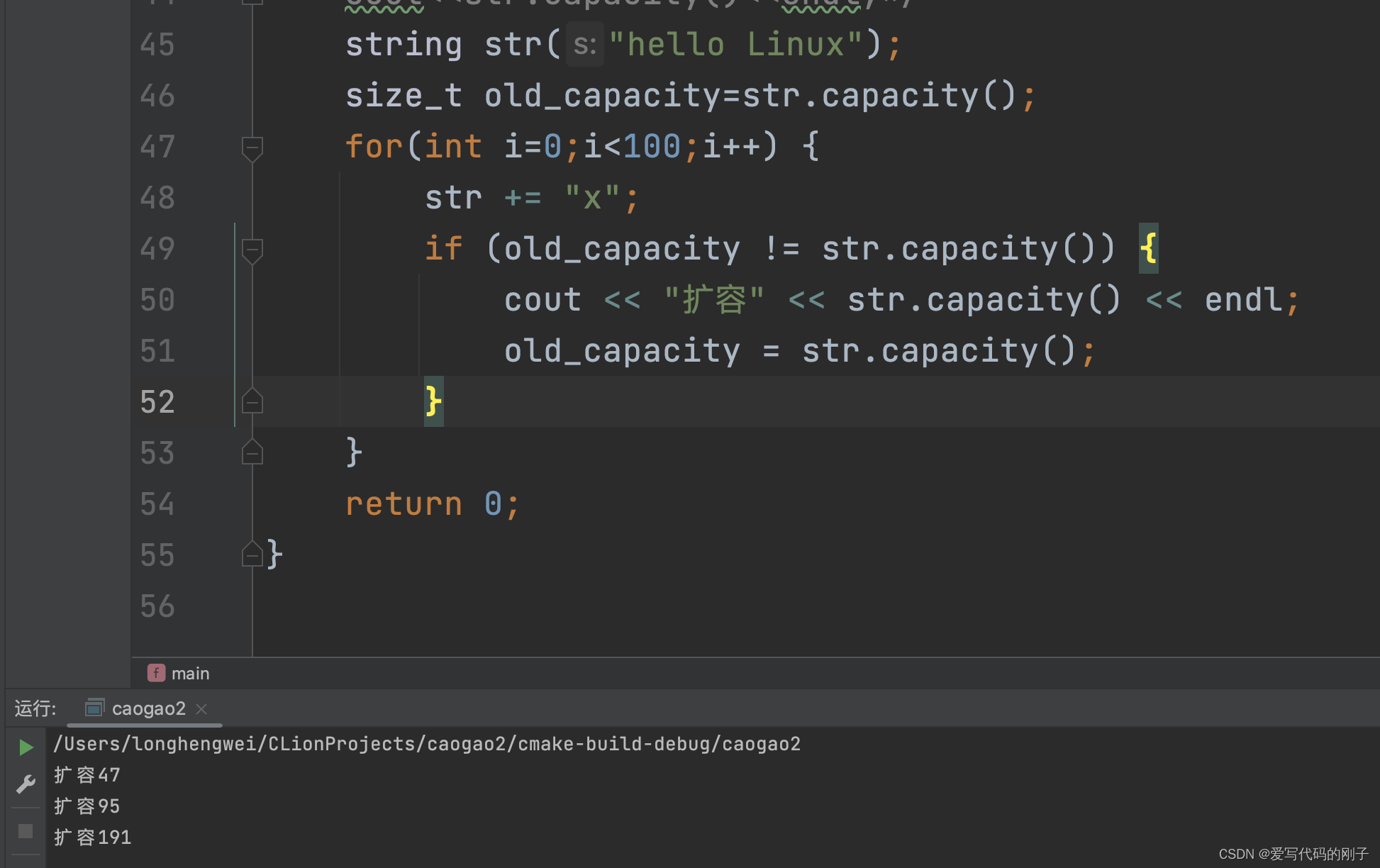The width and height of the screenshot is (1380, 868).
Task: Click line number 54 in gutter
Action: click(157, 504)
